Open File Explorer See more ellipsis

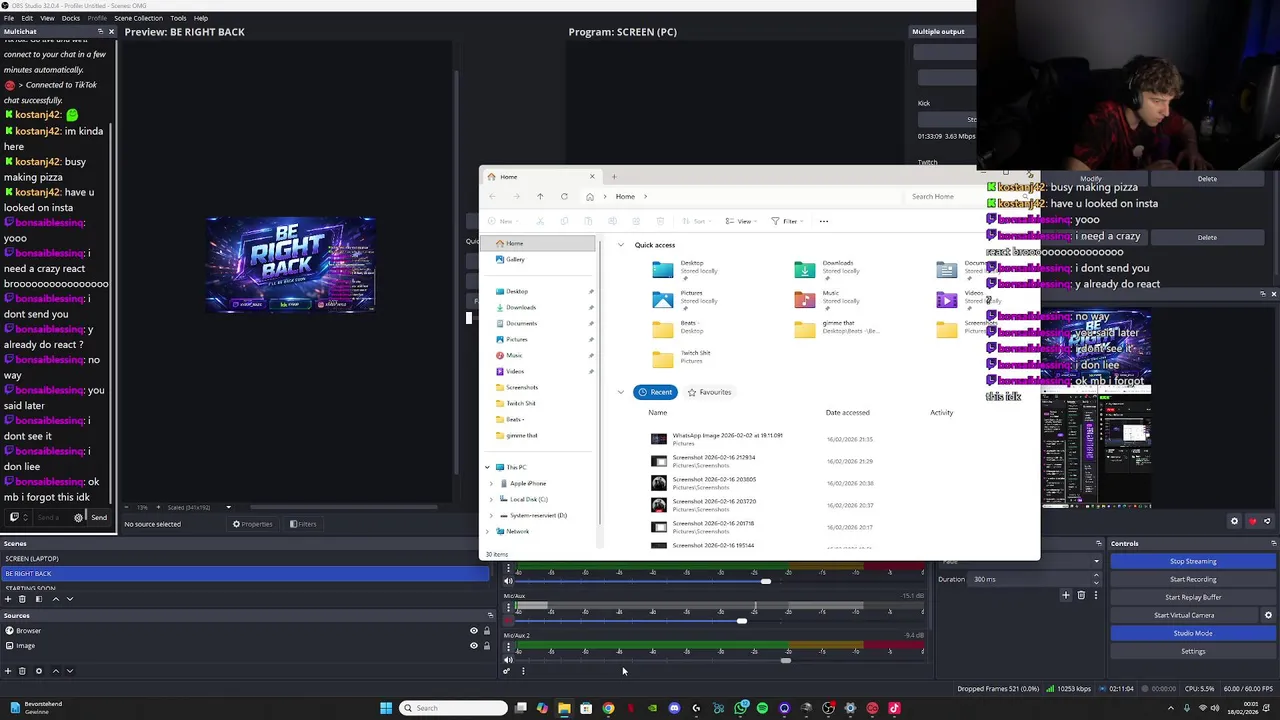824,221
